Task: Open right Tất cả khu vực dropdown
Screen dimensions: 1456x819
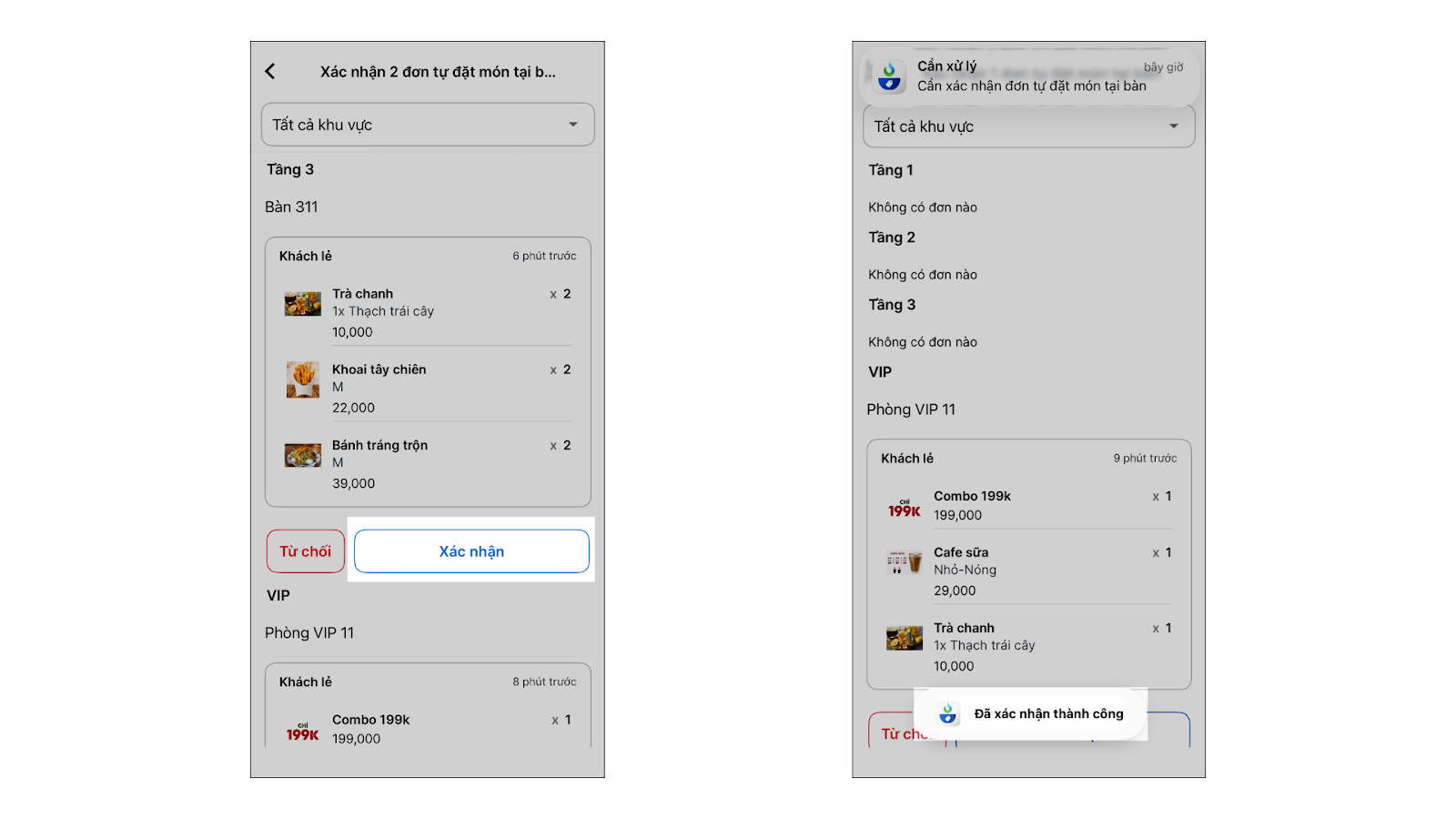Action: 1028,126
